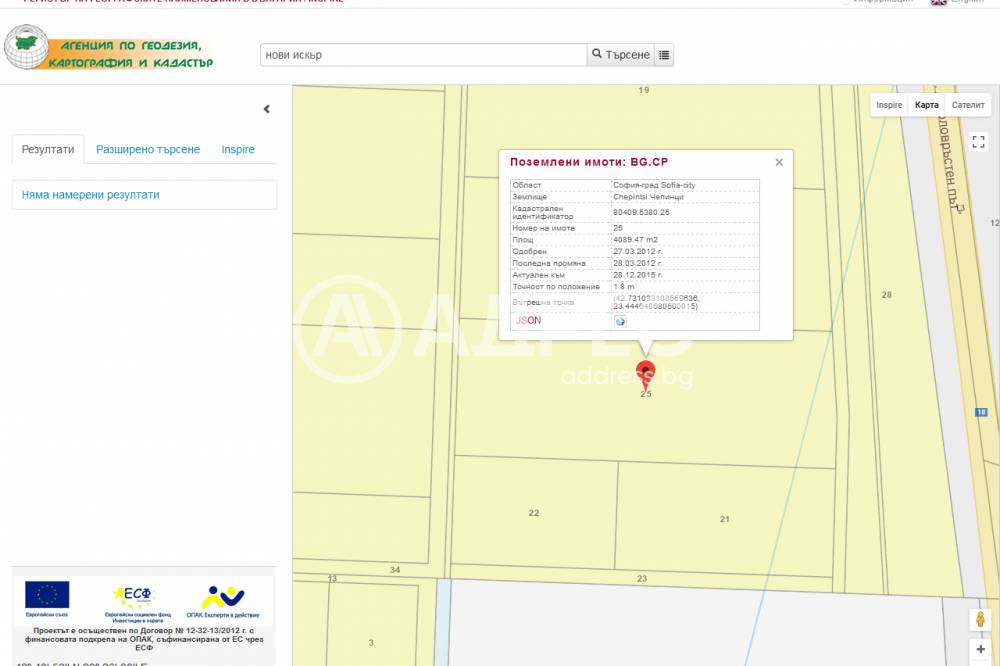Switch to the Резултати tab
The height and width of the screenshot is (666, 1000).
pyautogui.click(x=48, y=150)
